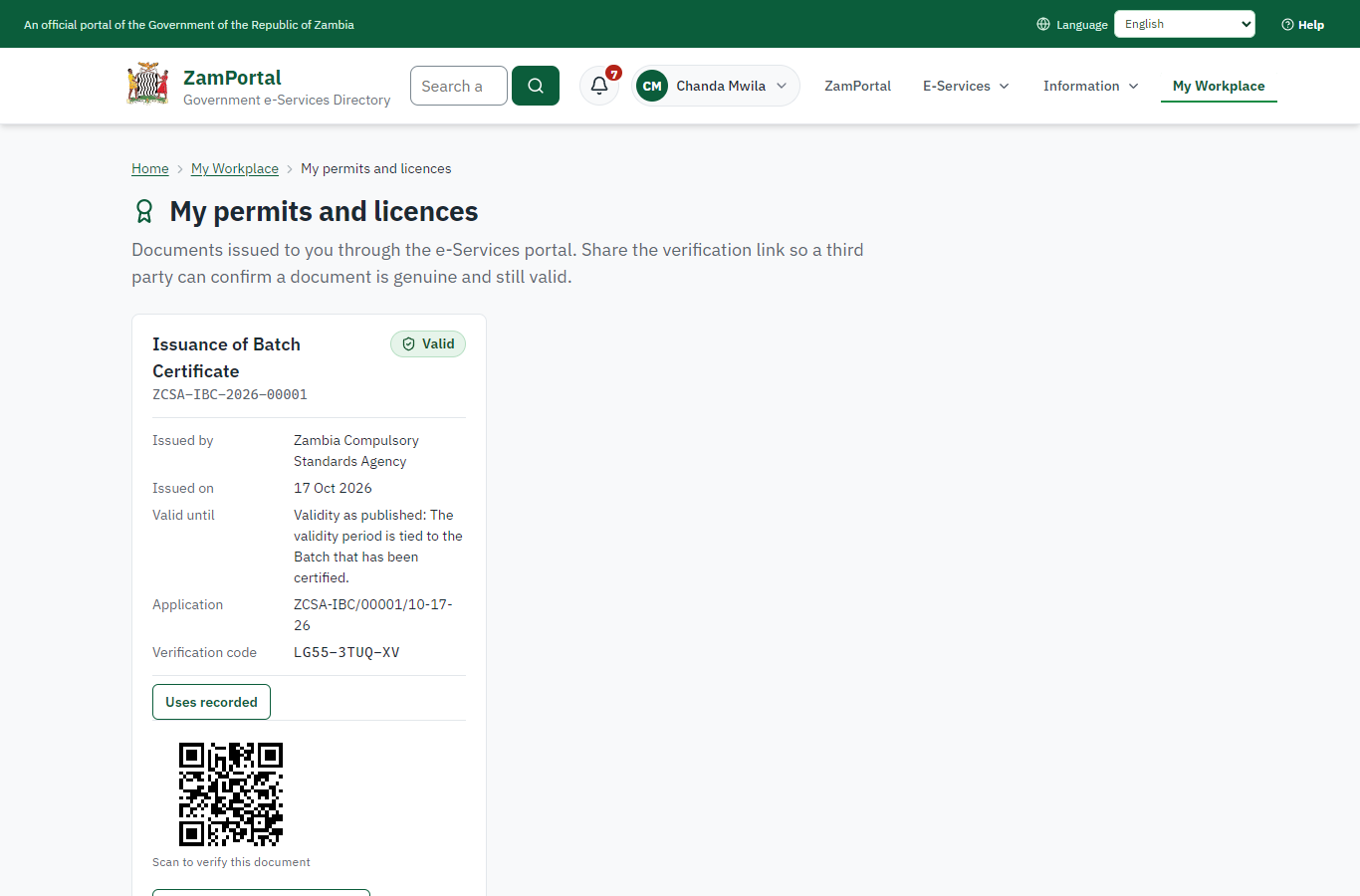Viewport: 1360px width, 896px height.
Task: Click application reference ZCSA-IBC/00001/10-17-26
Action: [373, 614]
